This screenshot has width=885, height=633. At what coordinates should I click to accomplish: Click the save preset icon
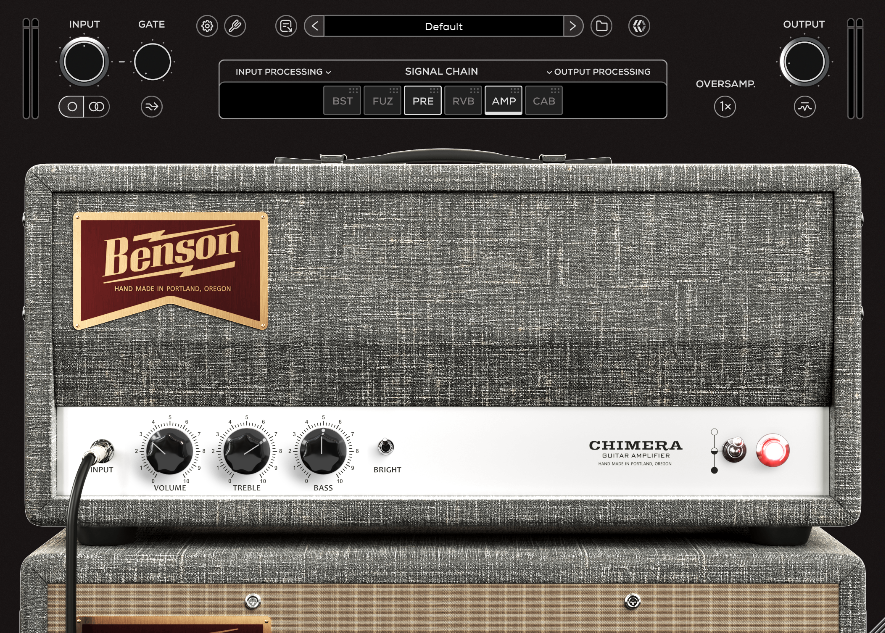(286, 25)
